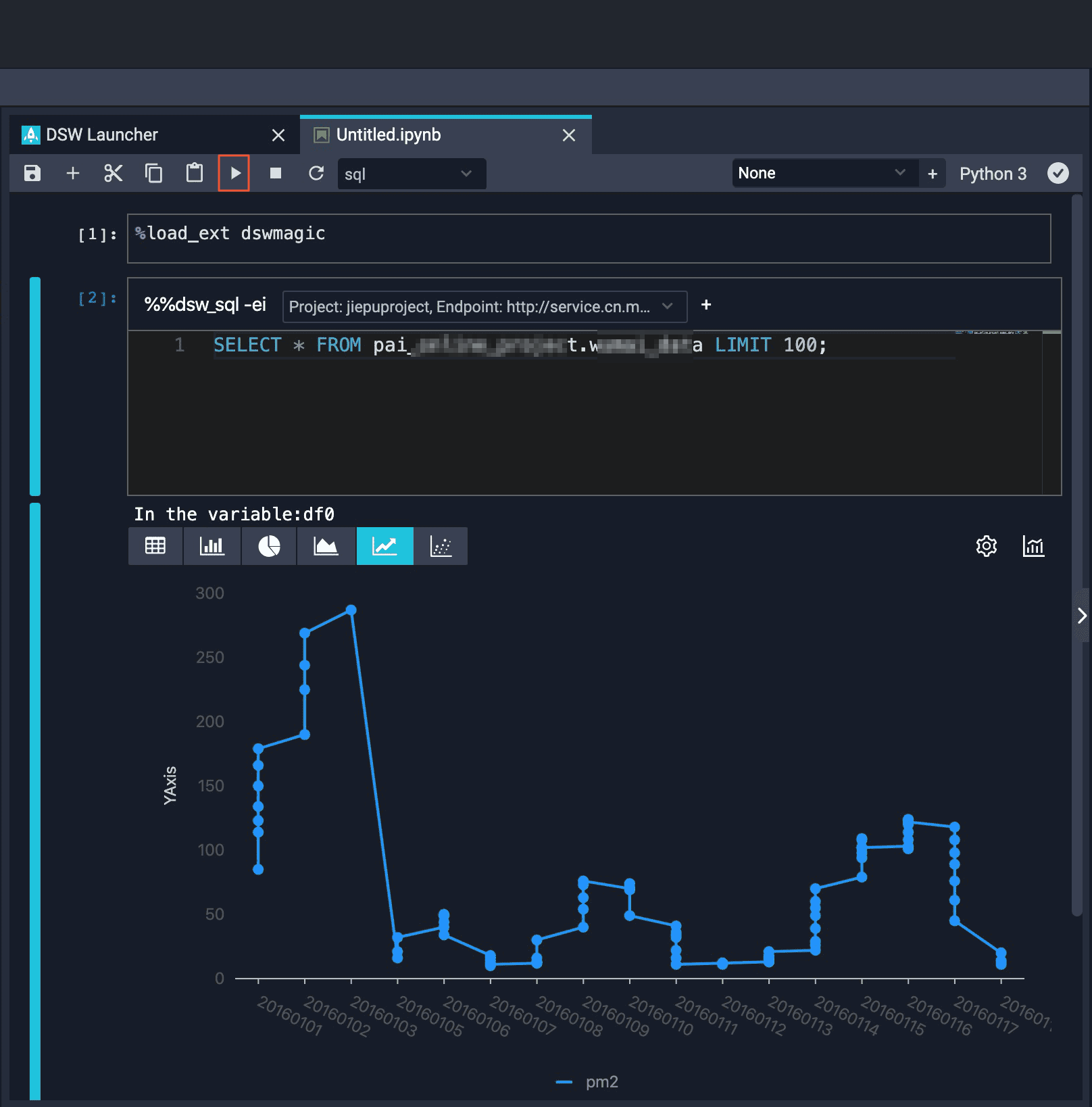Close the DSW Launcher tab
1092x1107 pixels.
pyautogui.click(x=278, y=135)
